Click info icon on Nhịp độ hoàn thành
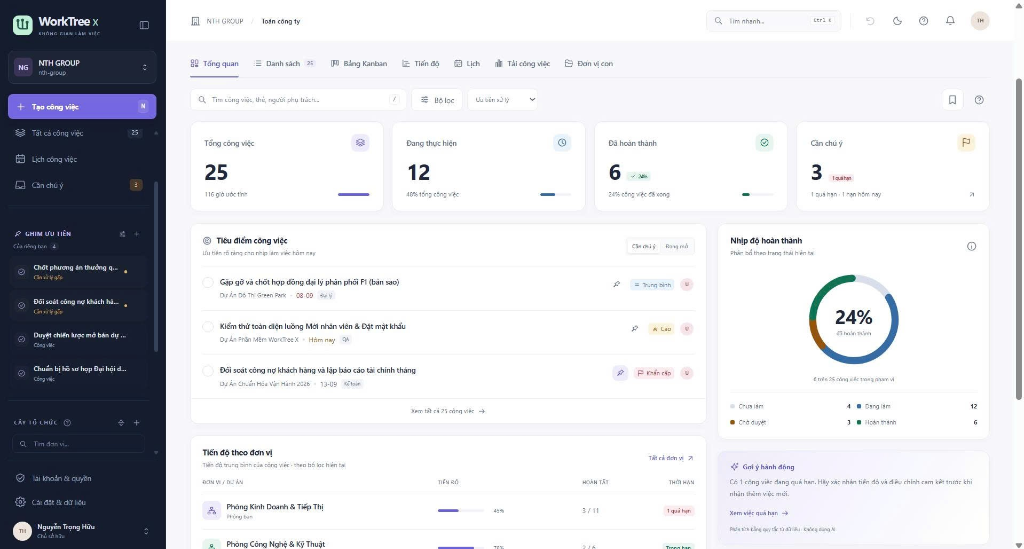This screenshot has height=549, width=1024. [x=972, y=247]
